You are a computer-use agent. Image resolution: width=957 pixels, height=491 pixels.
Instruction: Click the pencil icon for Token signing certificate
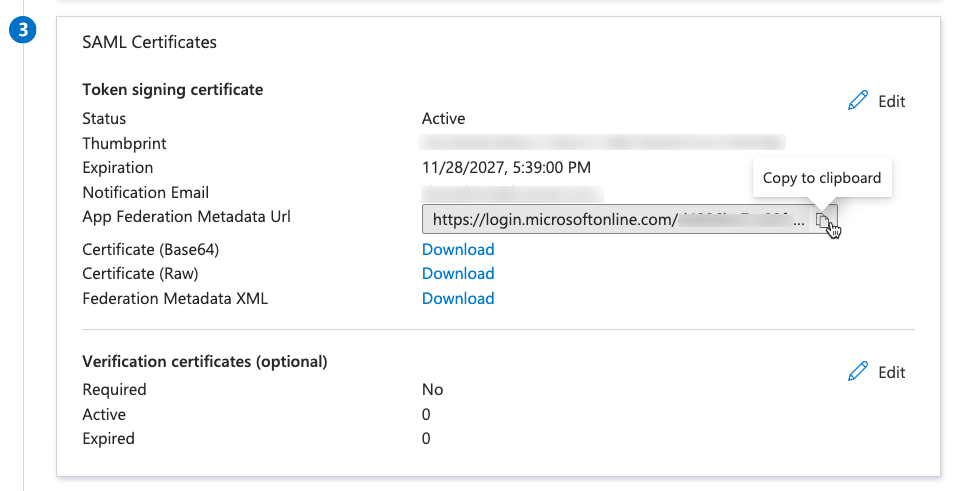coord(858,101)
